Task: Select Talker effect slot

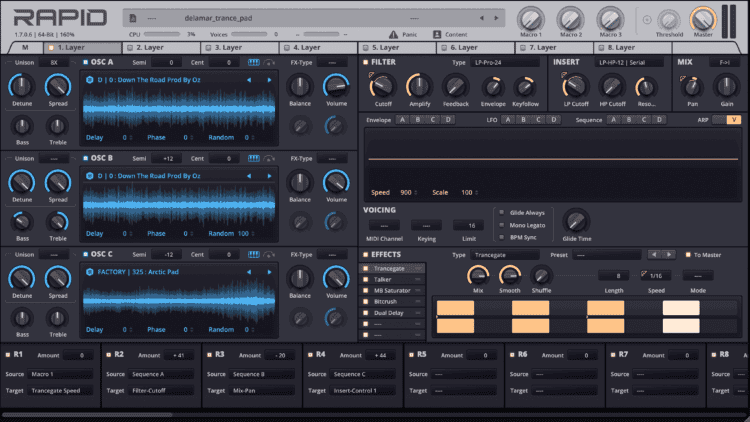Action: click(392, 279)
